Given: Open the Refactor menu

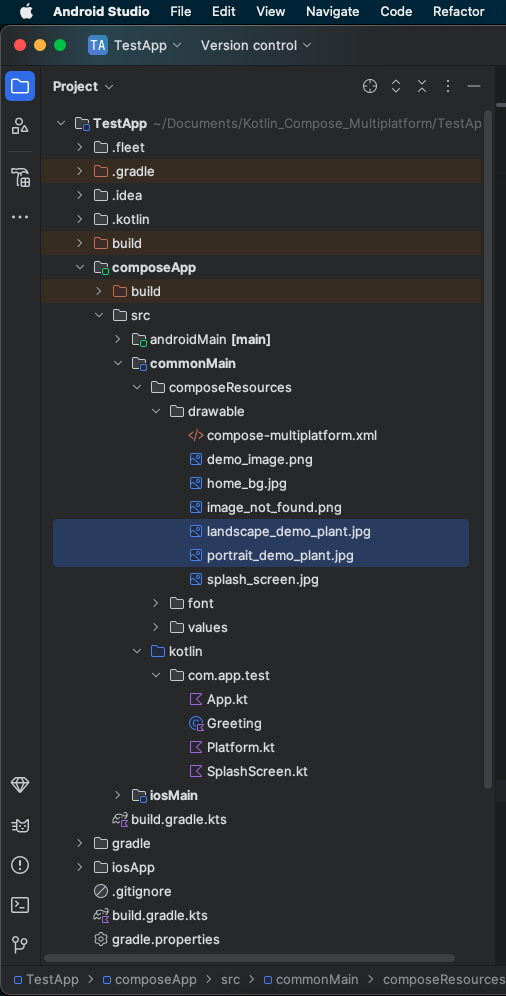Looking at the screenshot, I should (x=459, y=11).
